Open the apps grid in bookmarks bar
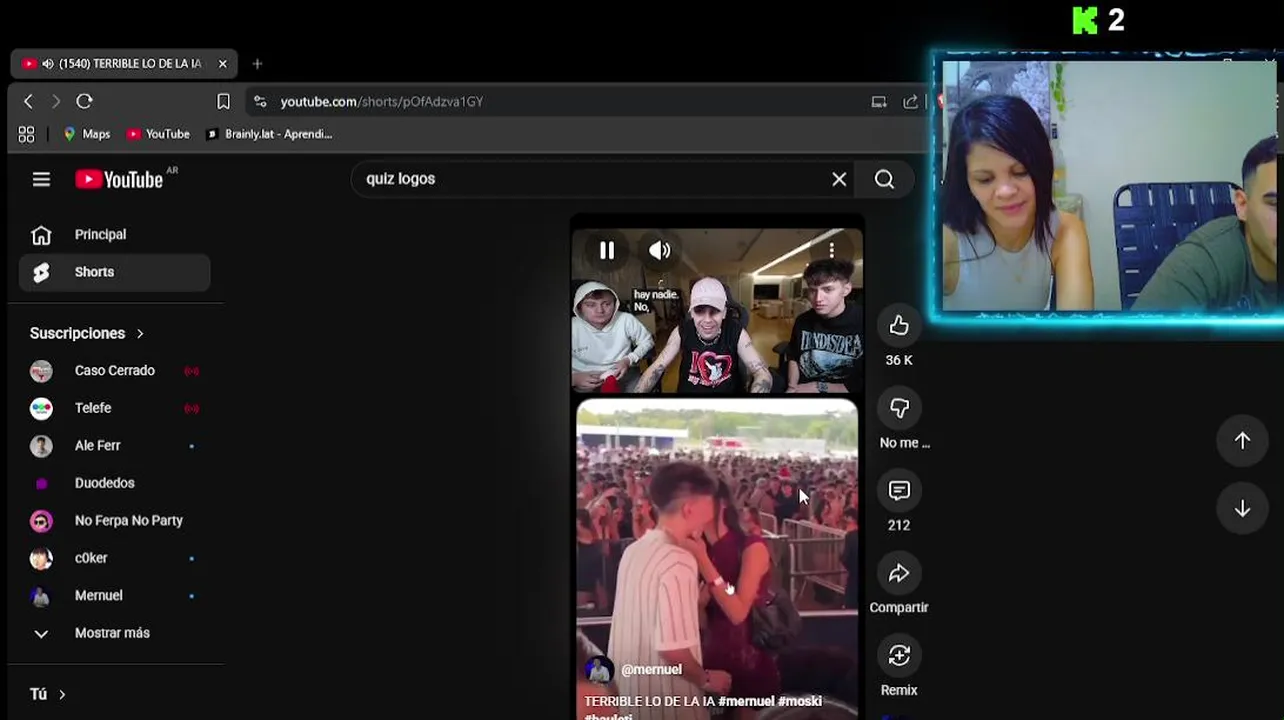 click(x=27, y=134)
